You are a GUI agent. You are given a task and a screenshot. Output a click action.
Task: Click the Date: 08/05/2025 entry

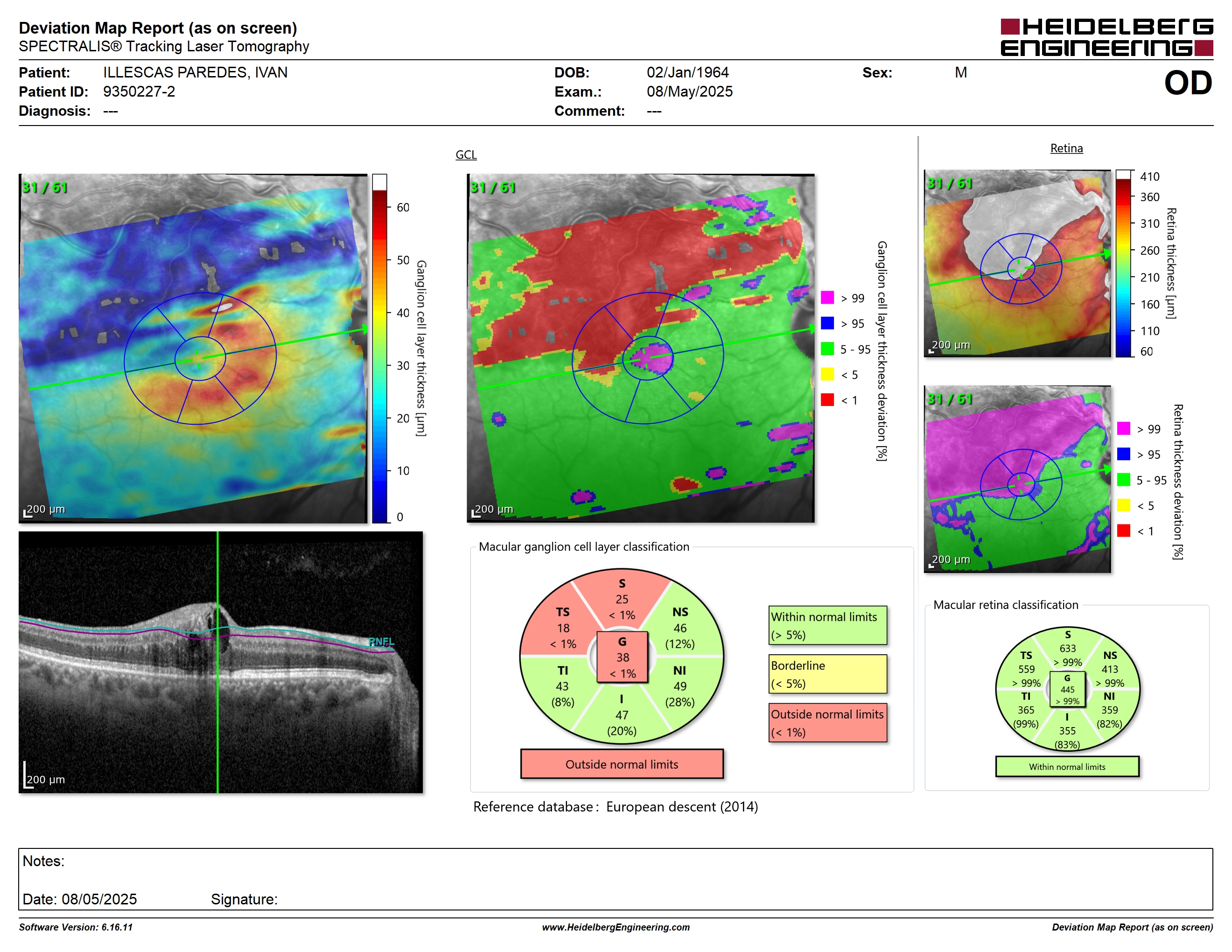coord(79,900)
